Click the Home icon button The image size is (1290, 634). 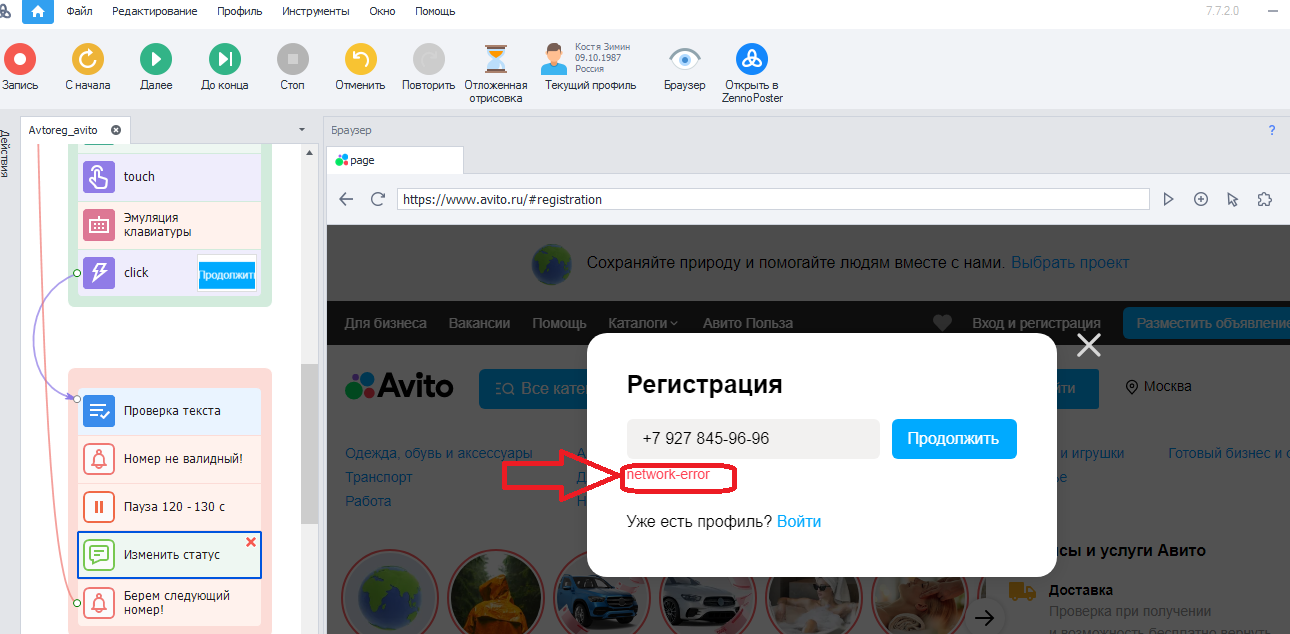click(x=38, y=12)
